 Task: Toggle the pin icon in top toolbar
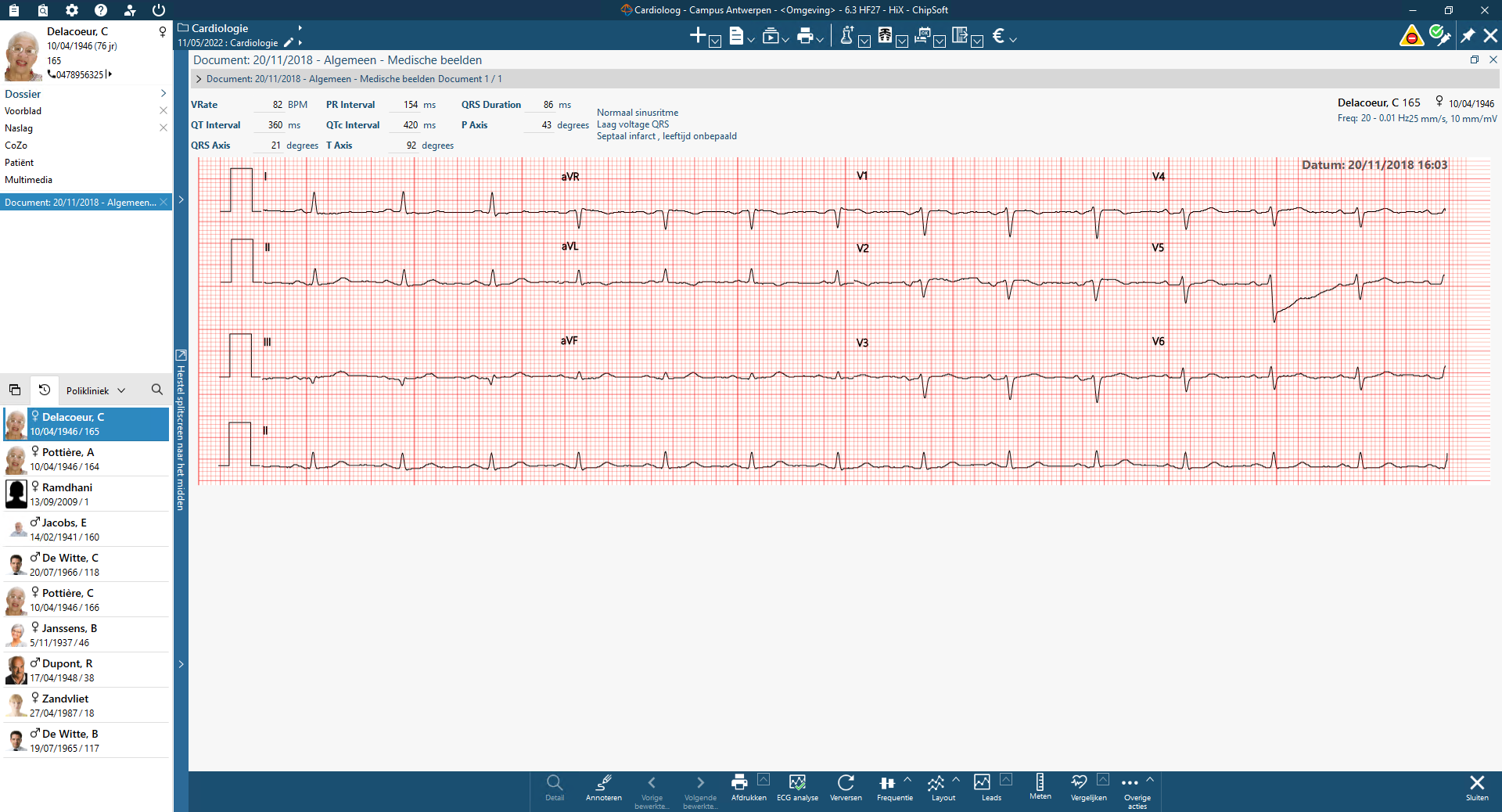pyautogui.click(x=1468, y=36)
